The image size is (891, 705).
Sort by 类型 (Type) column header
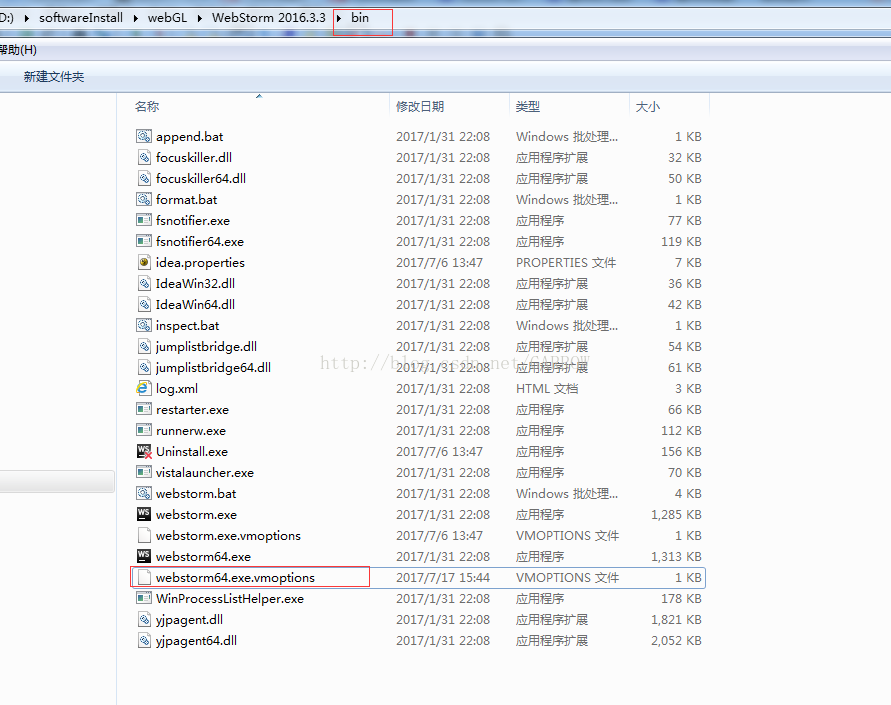point(528,106)
